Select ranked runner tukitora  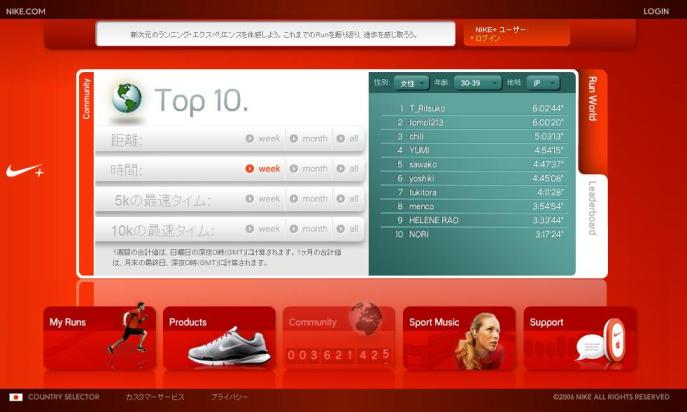[474, 192]
